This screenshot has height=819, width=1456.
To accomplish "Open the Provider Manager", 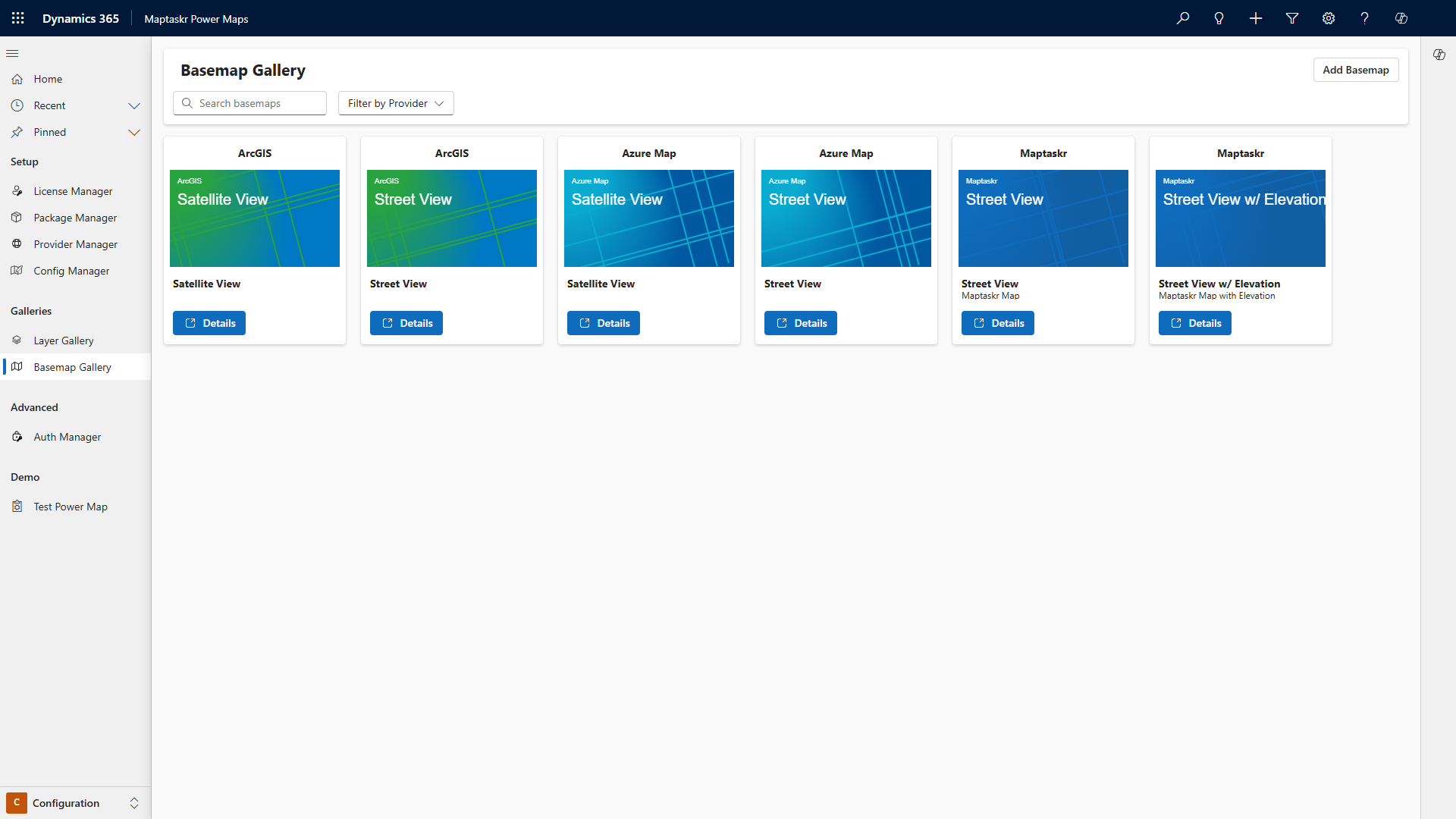I will [x=75, y=243].
